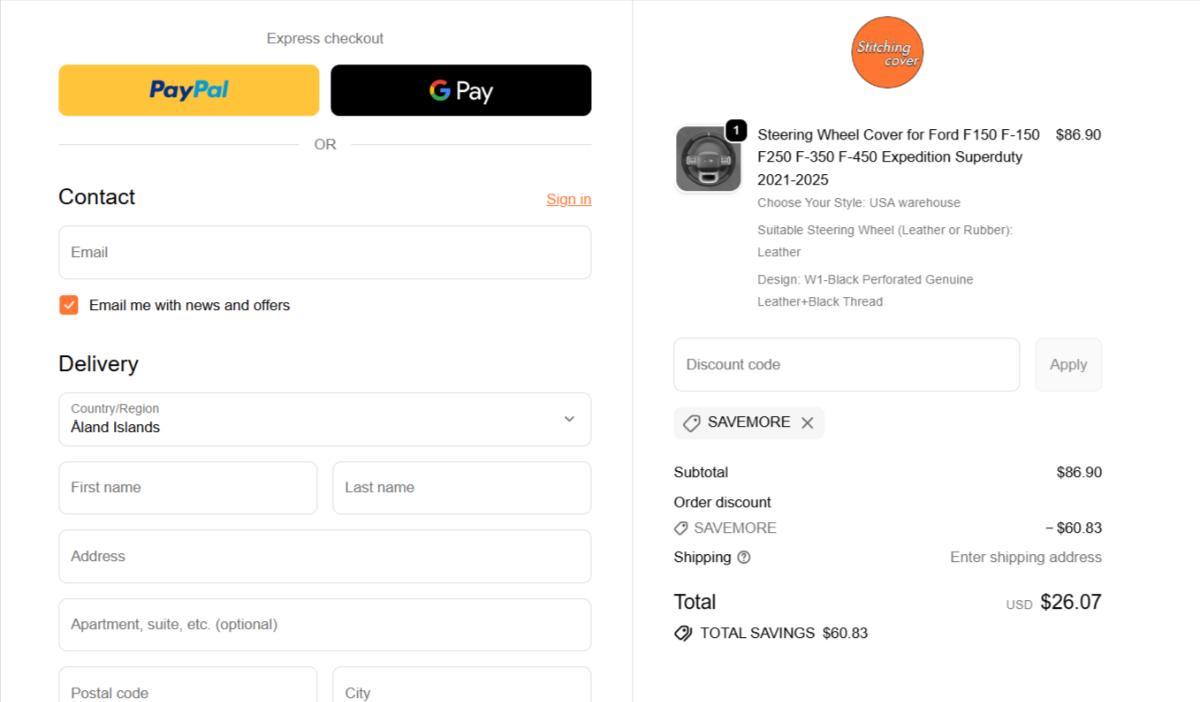Click the tag icon on SAVEMORE chip
The image size is (1200, 702).
pos(691,423)
